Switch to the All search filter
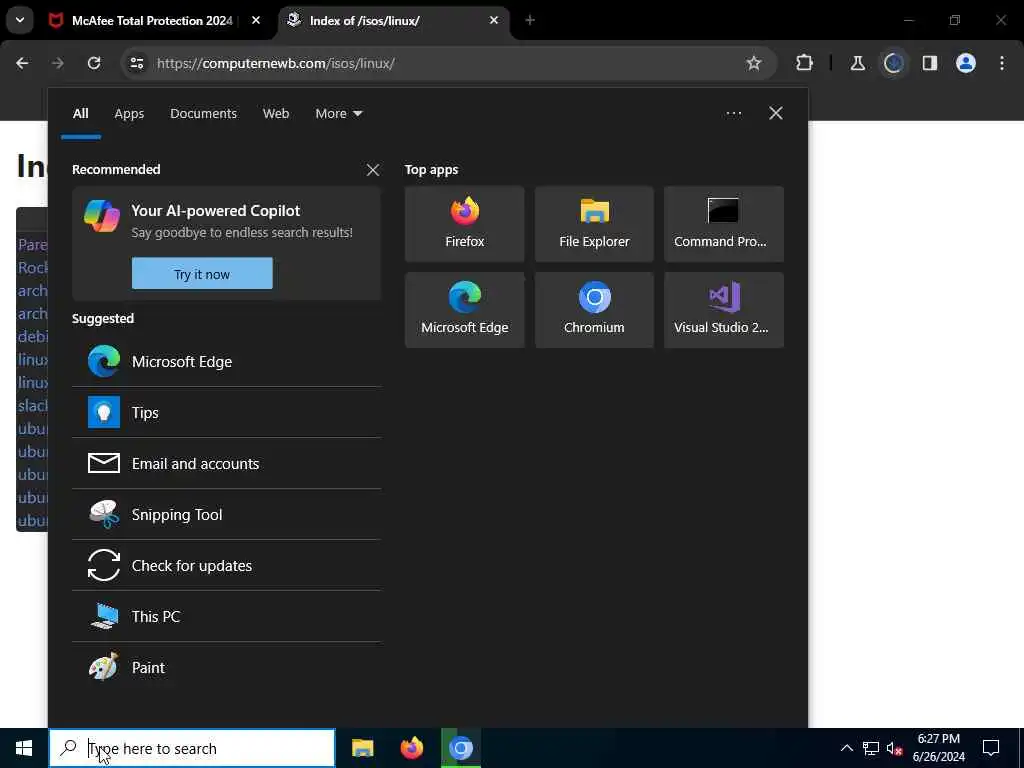 [80, 114]
